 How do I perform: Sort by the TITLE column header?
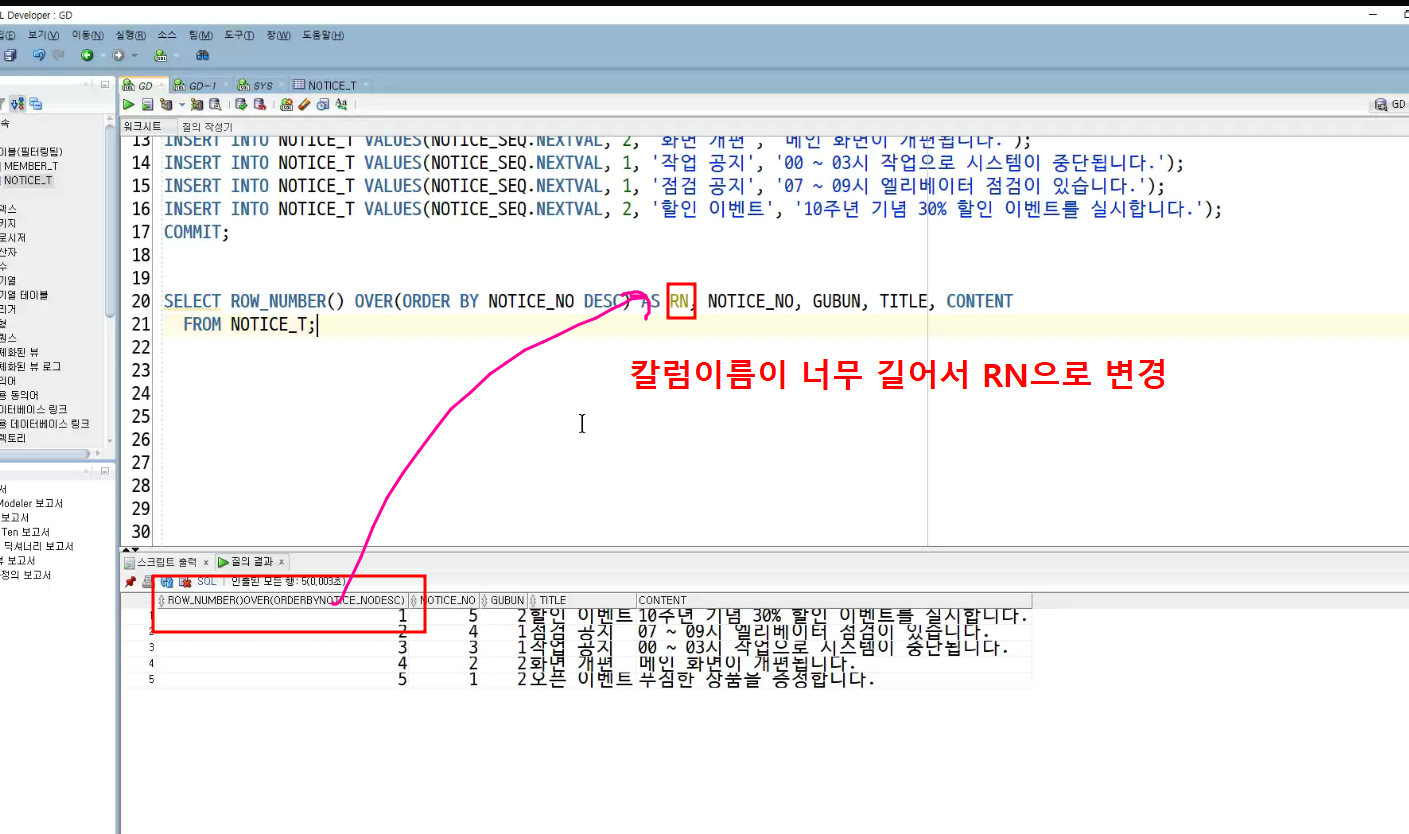coord(582,600)
